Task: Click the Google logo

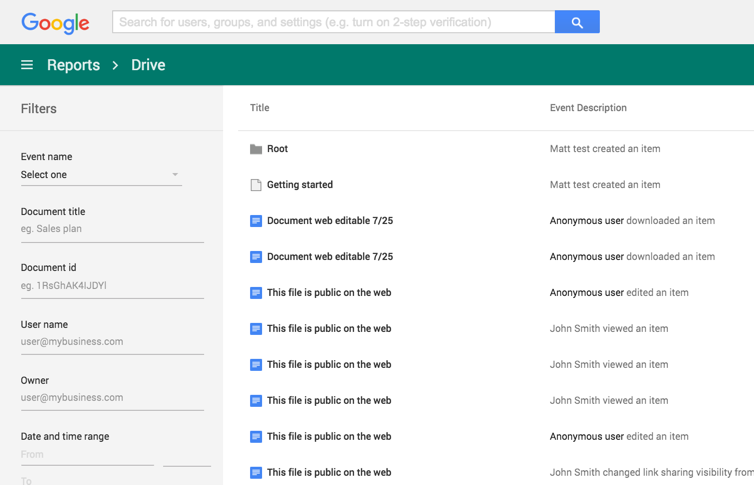Action: (x=55, y=22)
